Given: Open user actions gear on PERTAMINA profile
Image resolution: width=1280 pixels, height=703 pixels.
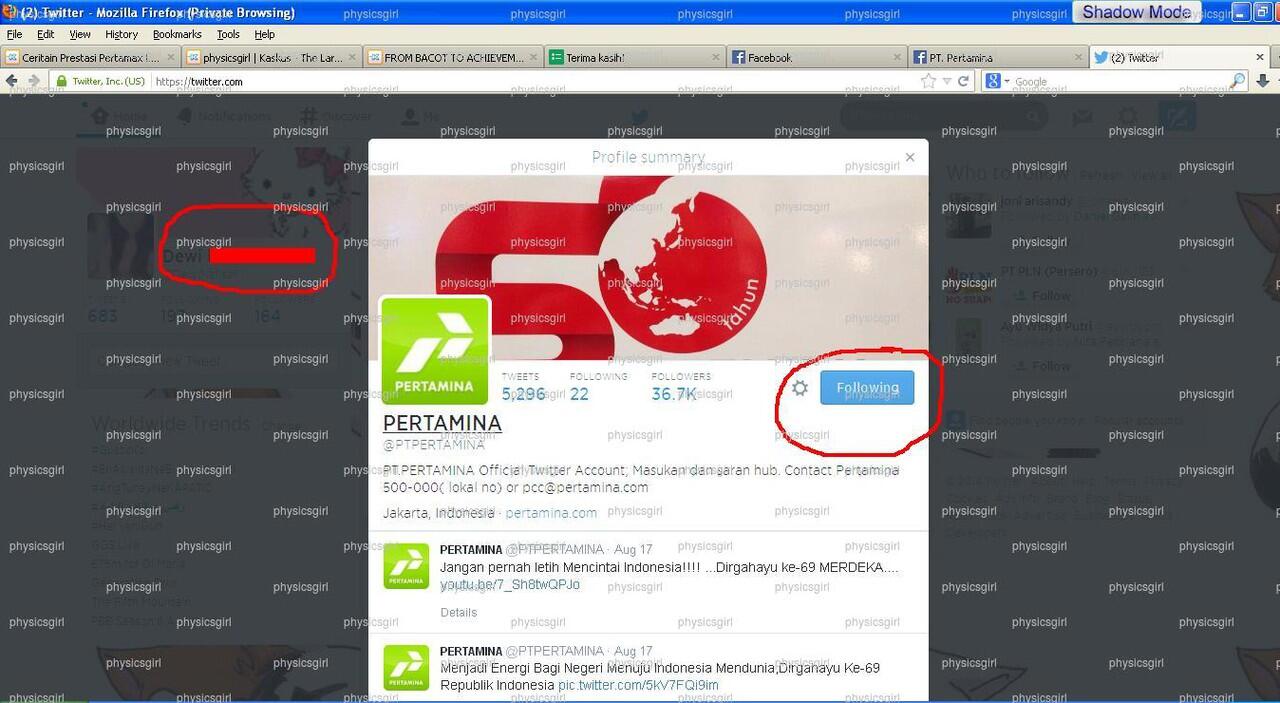Looking at the screenshot, I should 799,387.
